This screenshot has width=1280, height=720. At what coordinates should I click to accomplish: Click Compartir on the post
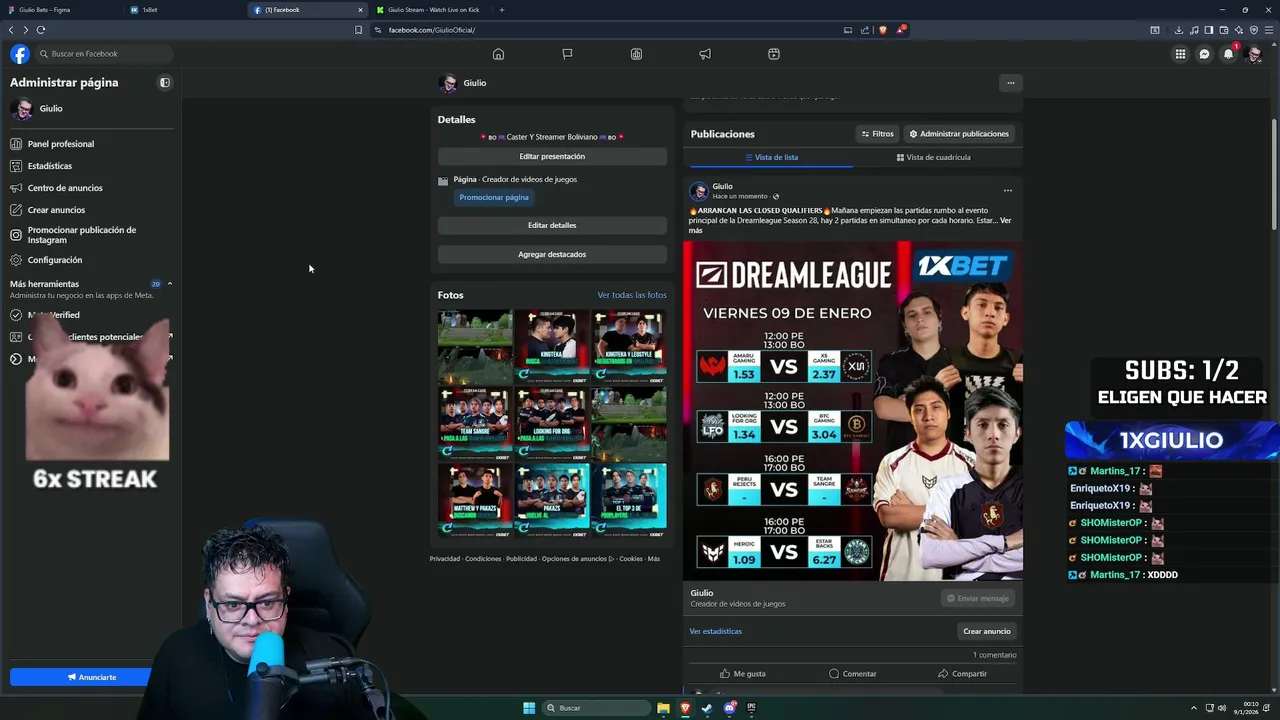[962, 674]
